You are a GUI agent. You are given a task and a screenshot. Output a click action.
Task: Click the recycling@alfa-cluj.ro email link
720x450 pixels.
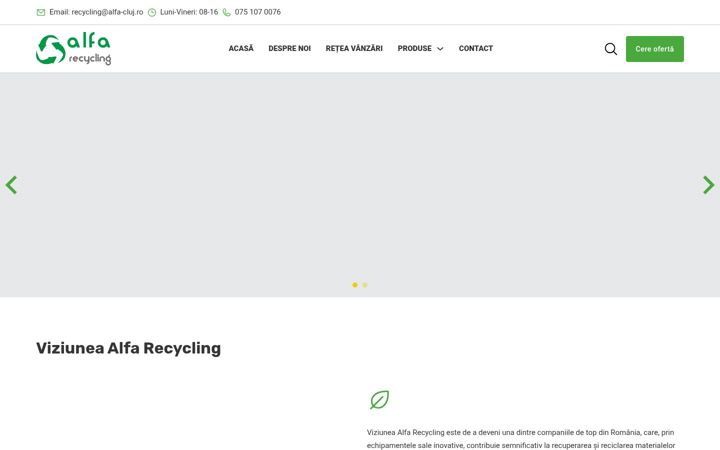pos(107,12)
